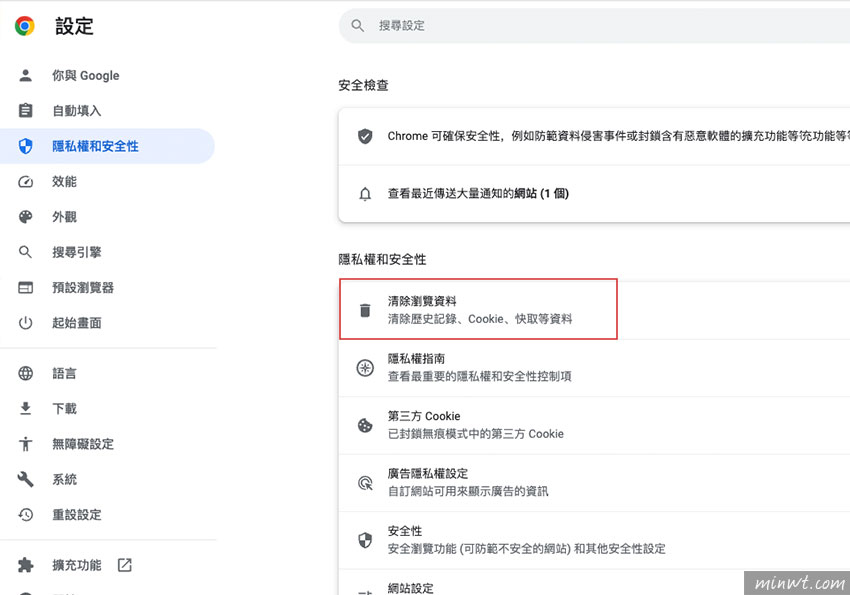Click the 搜尋設定 search field
The image size is (850, 595).
[x=600, y=26]
